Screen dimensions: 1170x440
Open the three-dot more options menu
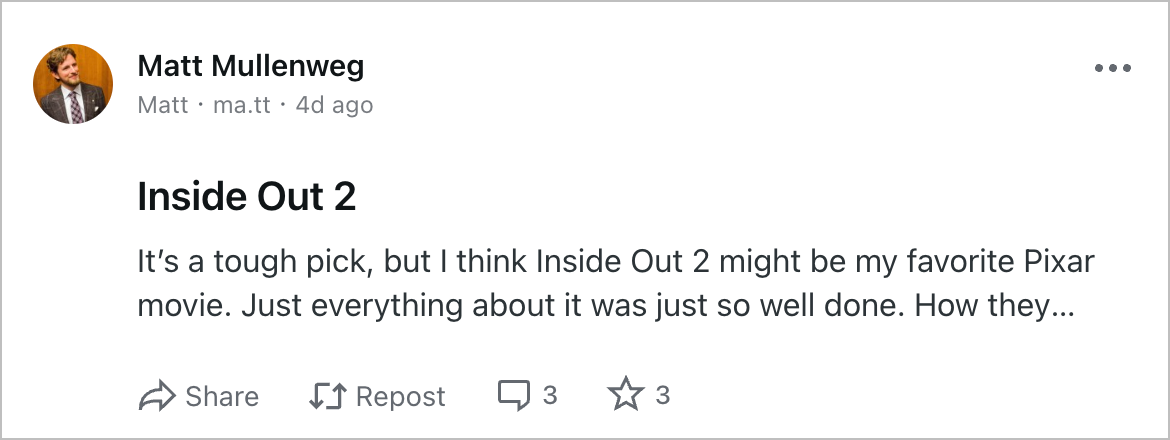click(x=1112, y=69)
